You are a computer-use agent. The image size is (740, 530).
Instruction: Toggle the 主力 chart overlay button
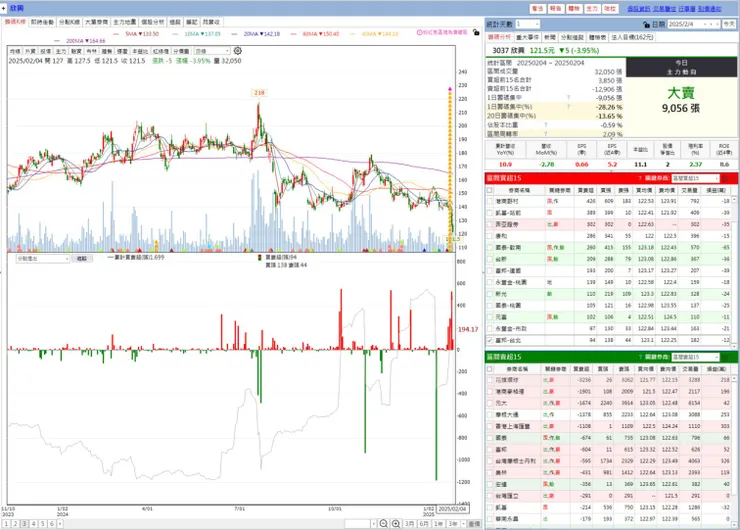61,51
